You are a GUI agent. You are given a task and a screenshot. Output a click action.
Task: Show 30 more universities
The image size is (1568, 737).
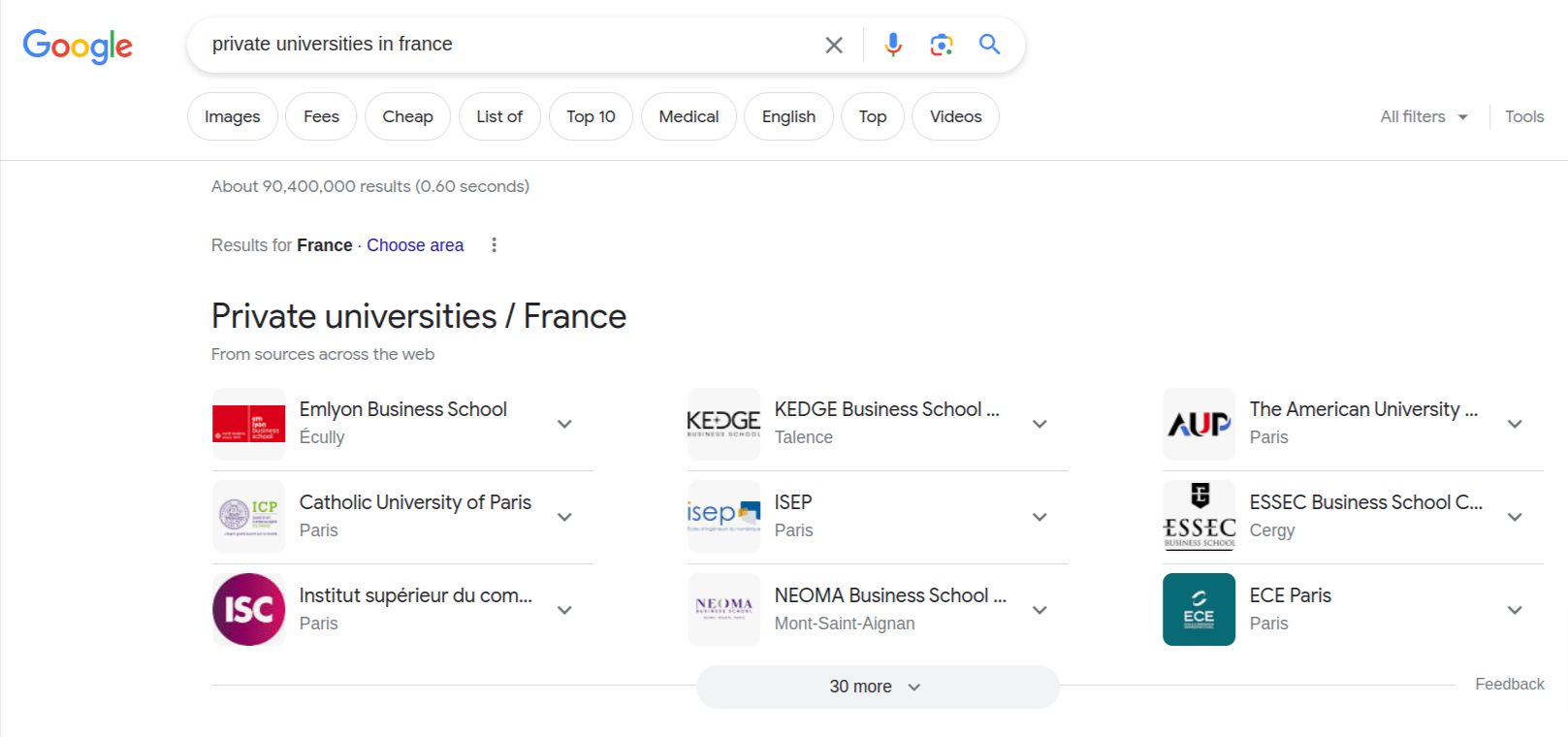point(878,687)
